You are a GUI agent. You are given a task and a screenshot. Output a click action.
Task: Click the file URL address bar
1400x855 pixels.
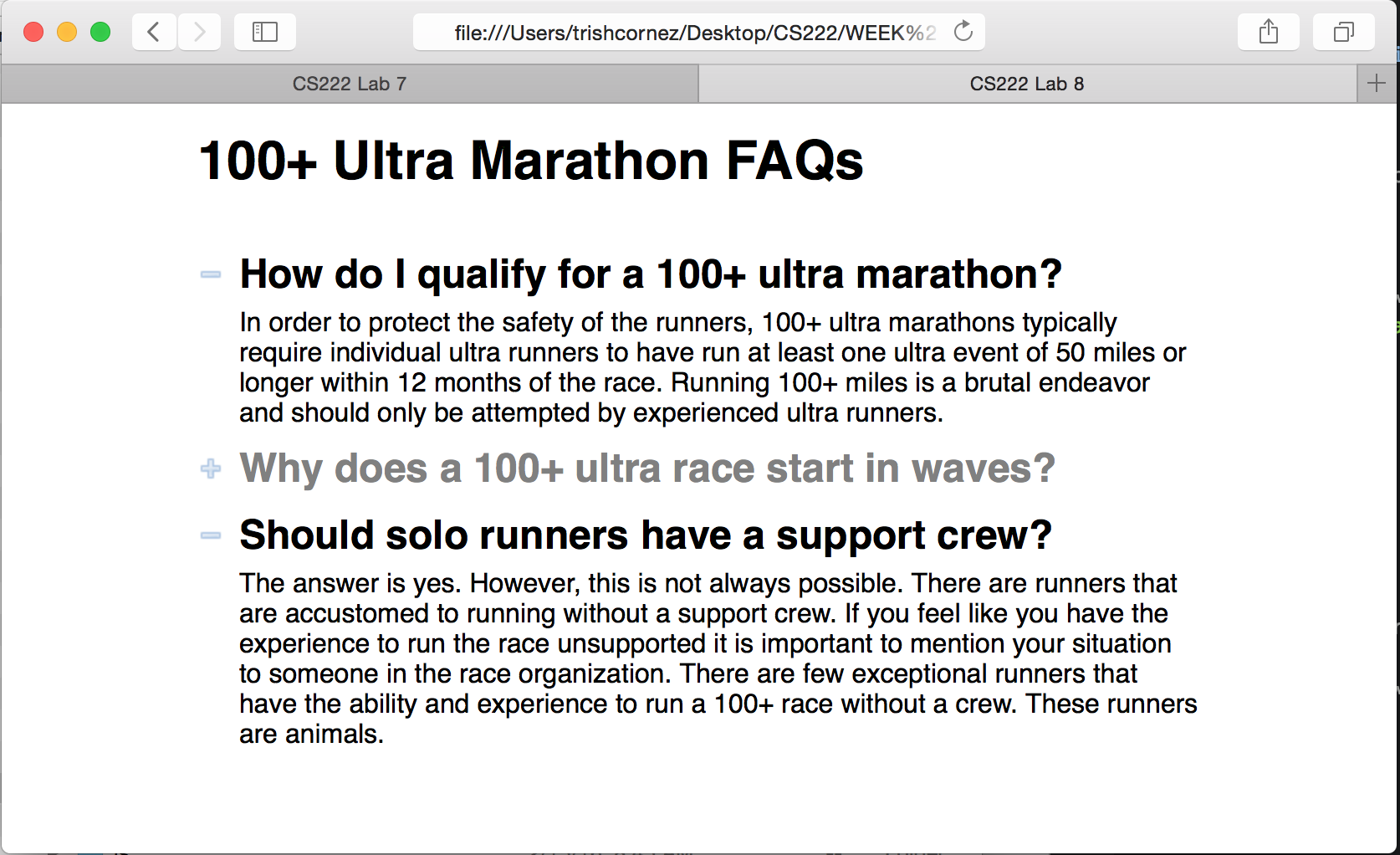tap(686, 33)
